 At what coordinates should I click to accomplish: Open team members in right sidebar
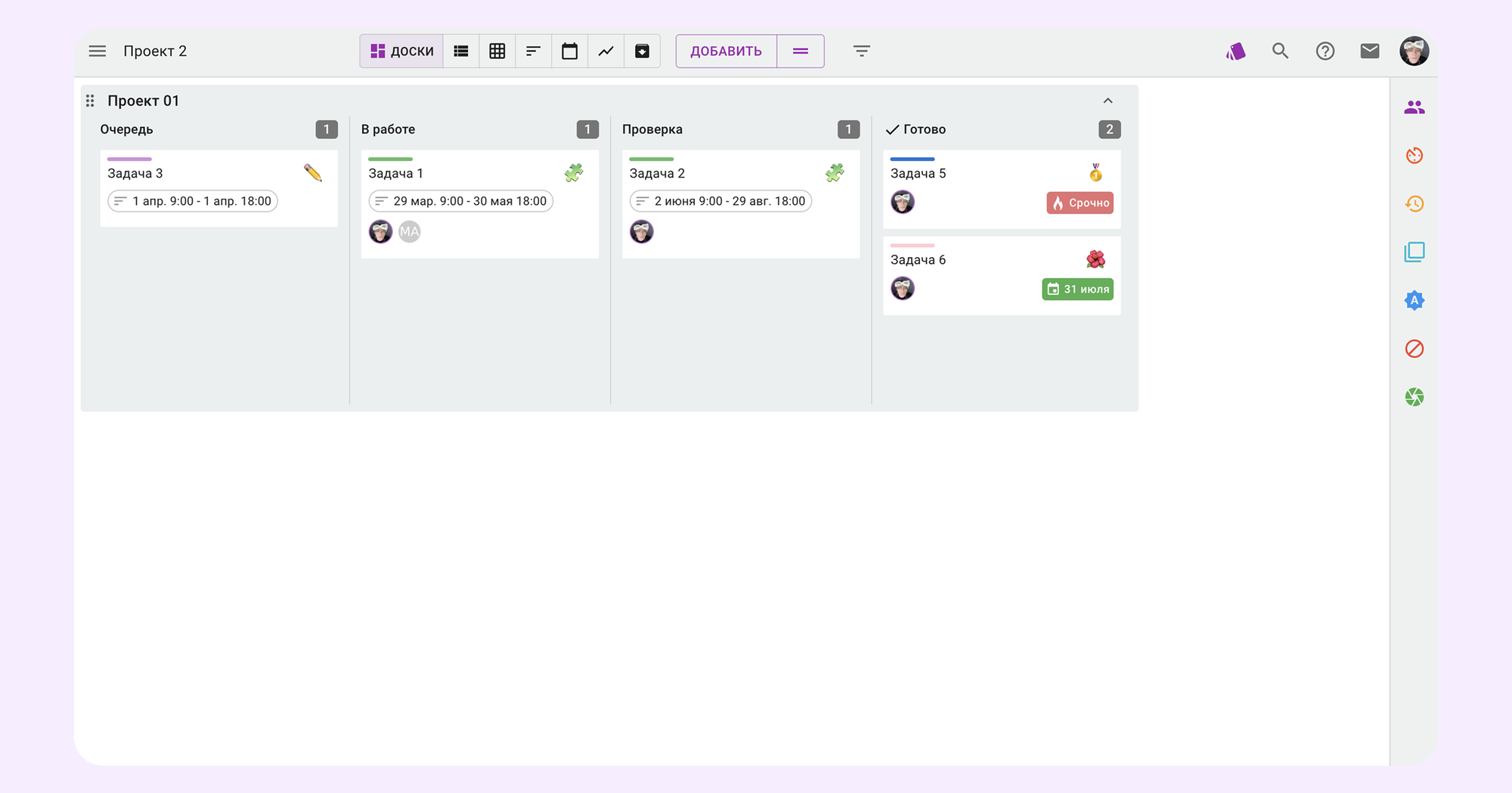[1414, 107]
